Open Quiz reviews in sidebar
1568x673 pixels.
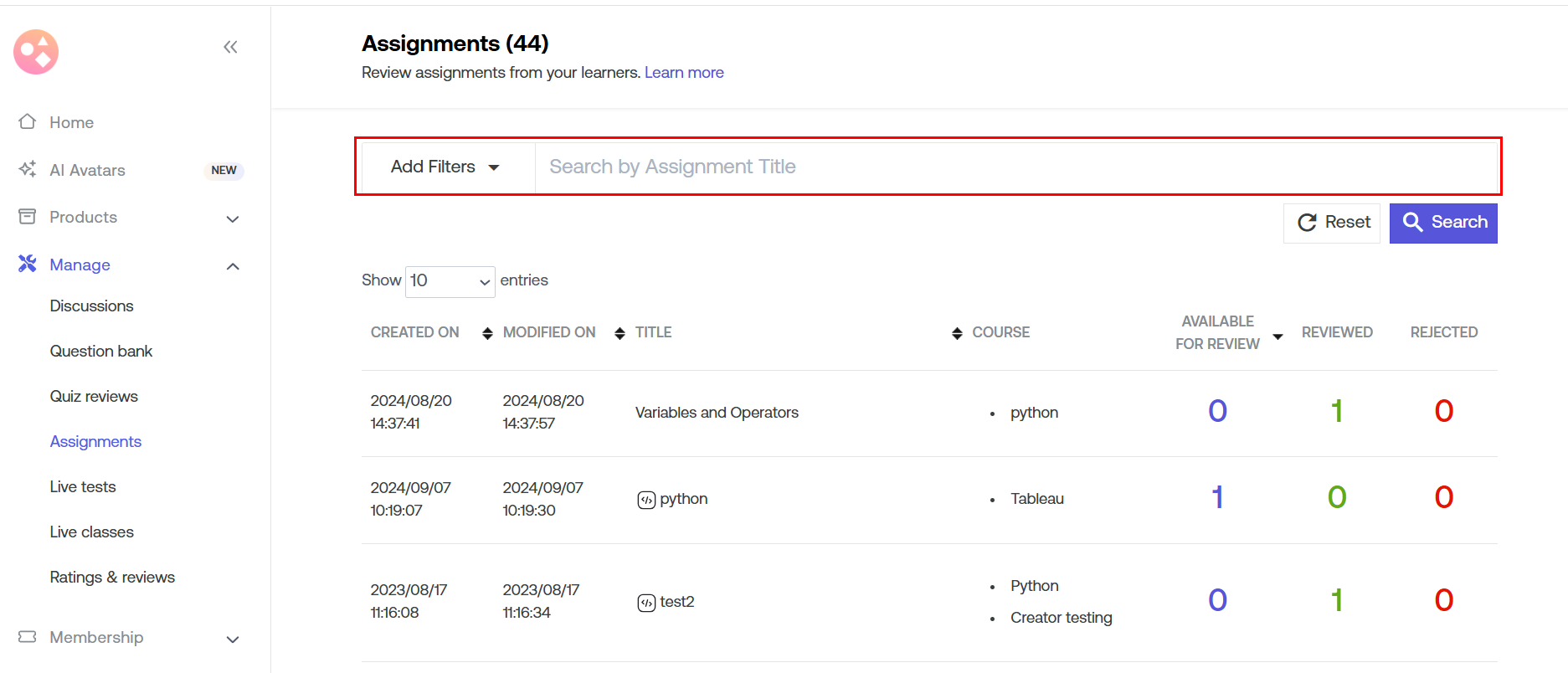click(94, 396)
